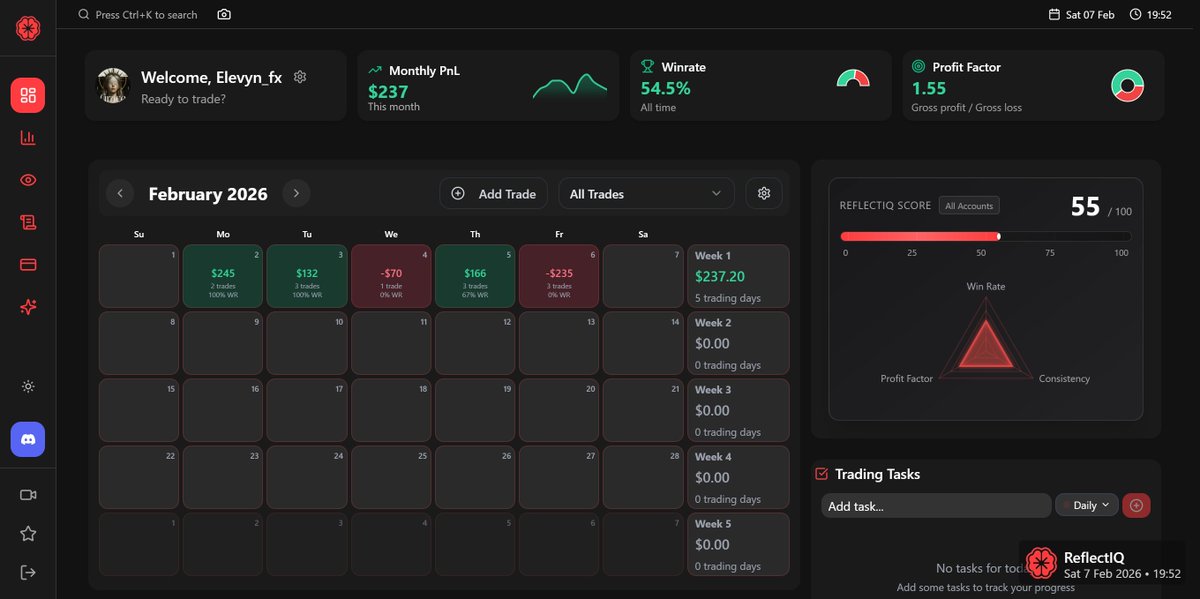Viewport: 1200px width, 599px height.
Task: Select the Week 2 summary card
Action: [x=738, y=343]
